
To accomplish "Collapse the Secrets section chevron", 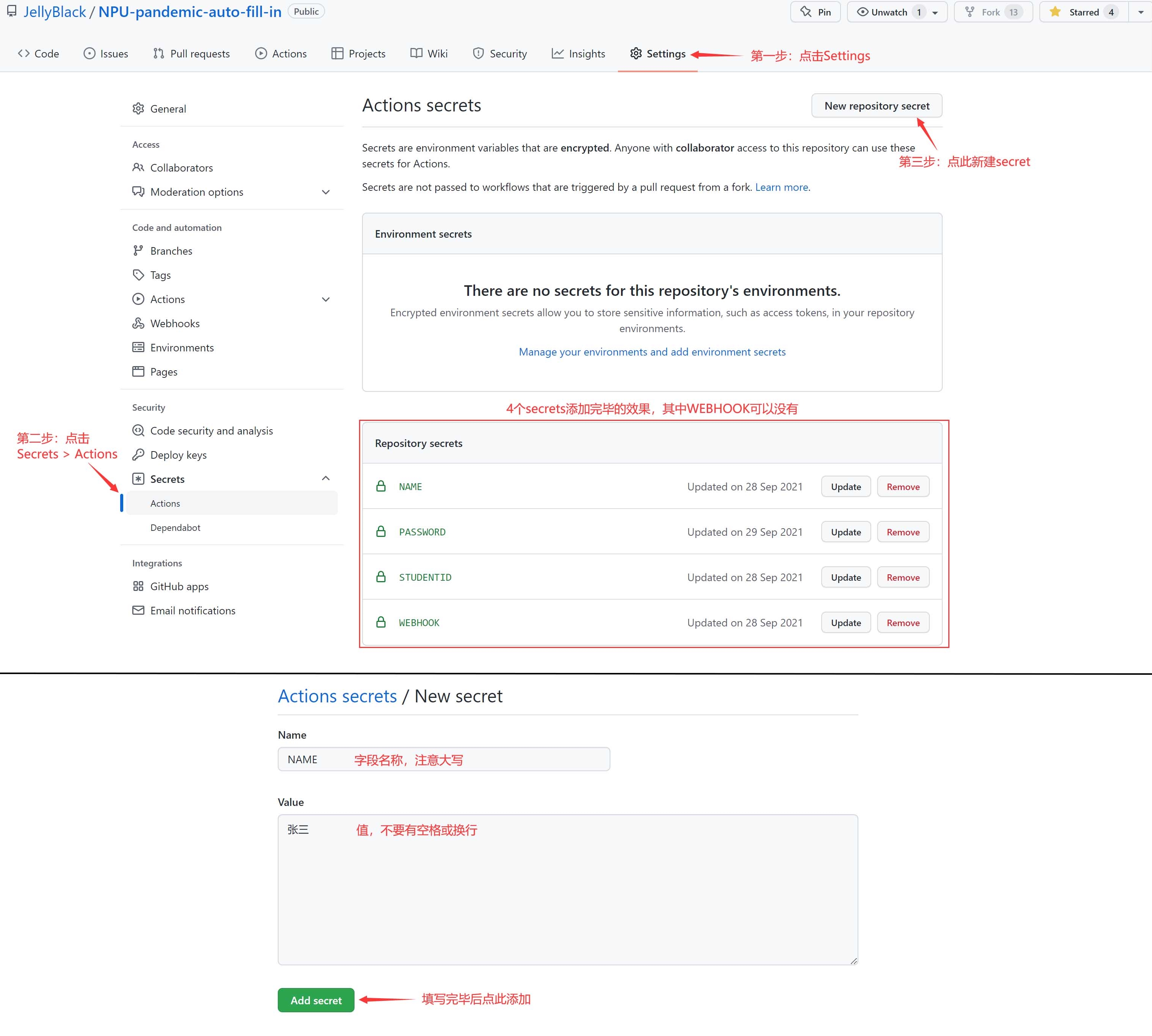I will tap(326, 479).
